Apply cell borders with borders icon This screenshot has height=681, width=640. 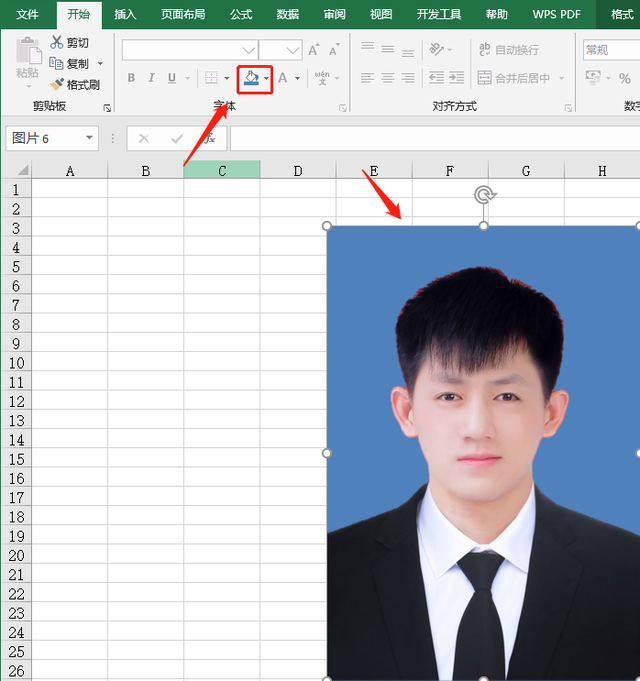[x=211, y=78]
